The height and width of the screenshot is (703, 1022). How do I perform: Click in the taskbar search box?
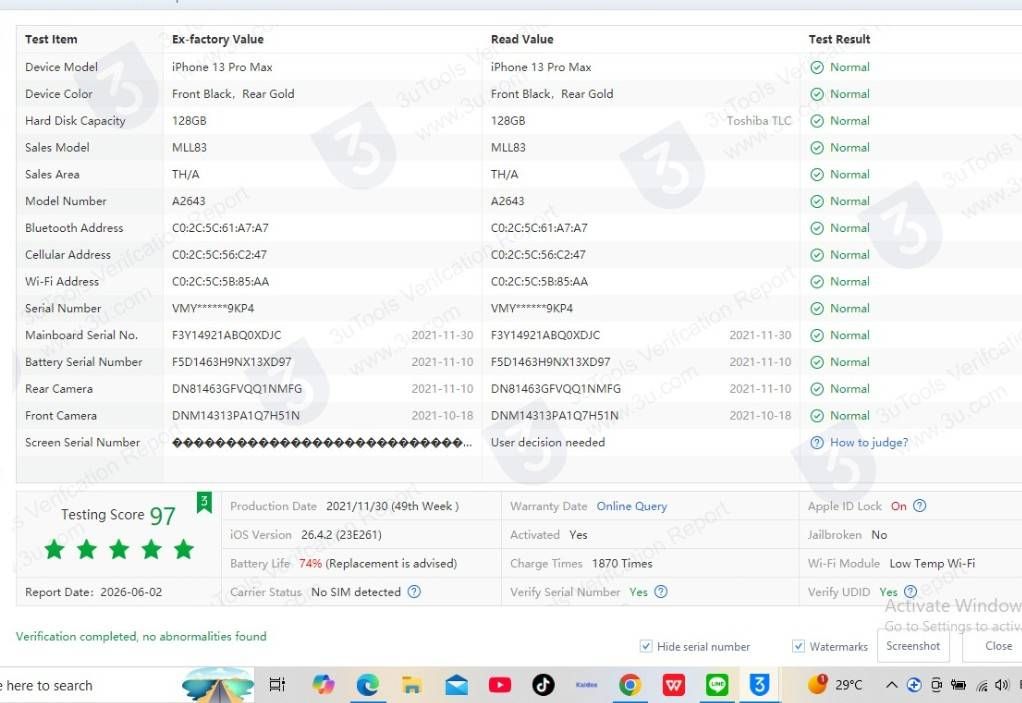(x=90, y=685)
